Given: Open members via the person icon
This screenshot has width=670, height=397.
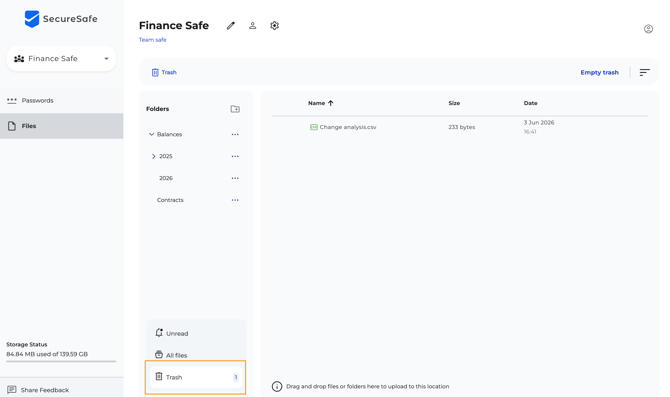Looking at the screenshot, I should tap(253, 26).
